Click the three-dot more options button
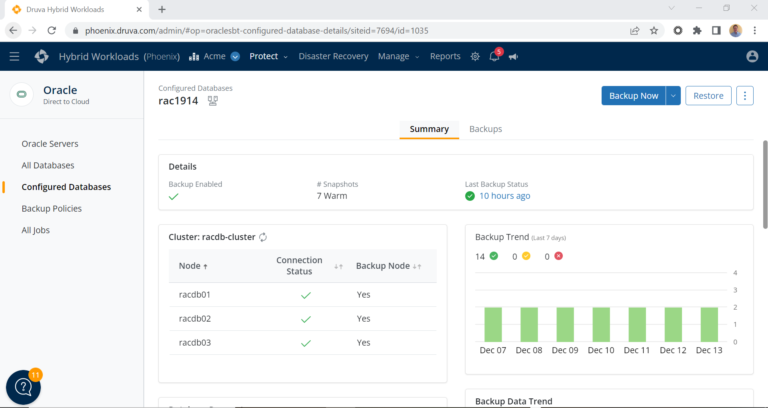 745,96
